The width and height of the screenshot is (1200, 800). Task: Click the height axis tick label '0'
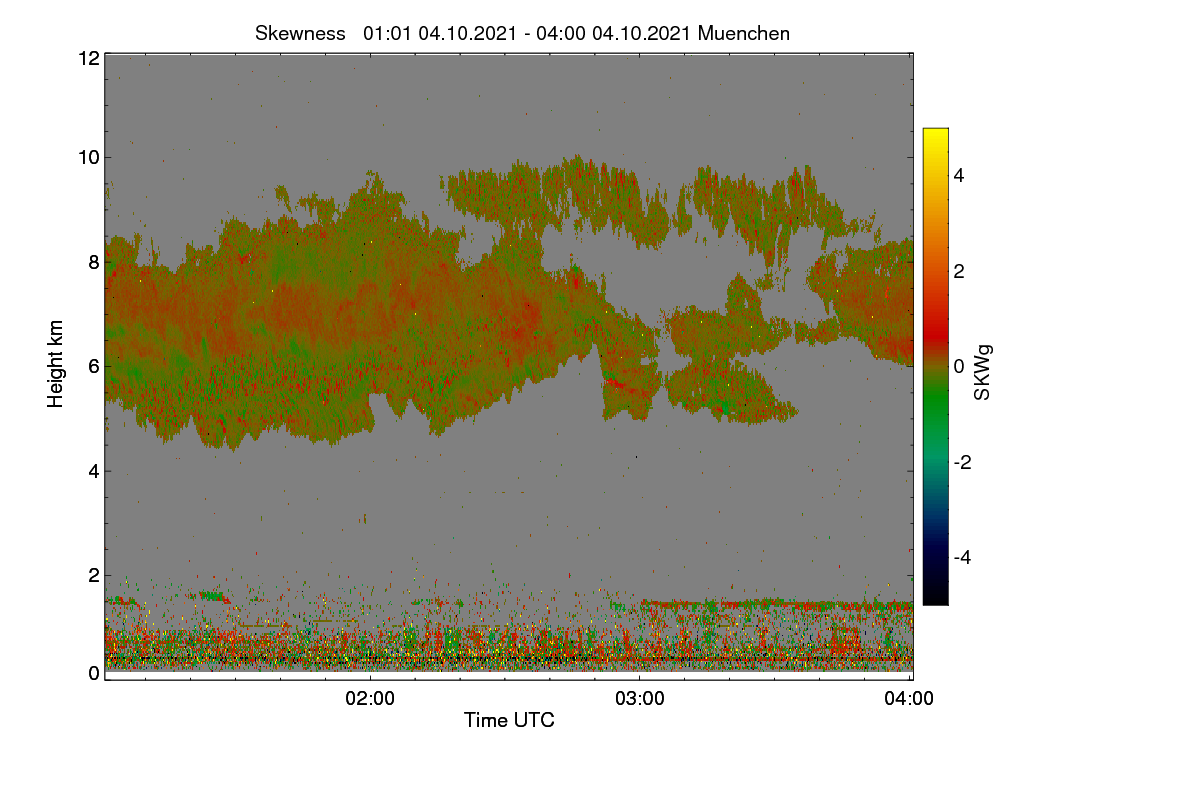point(93,673)
